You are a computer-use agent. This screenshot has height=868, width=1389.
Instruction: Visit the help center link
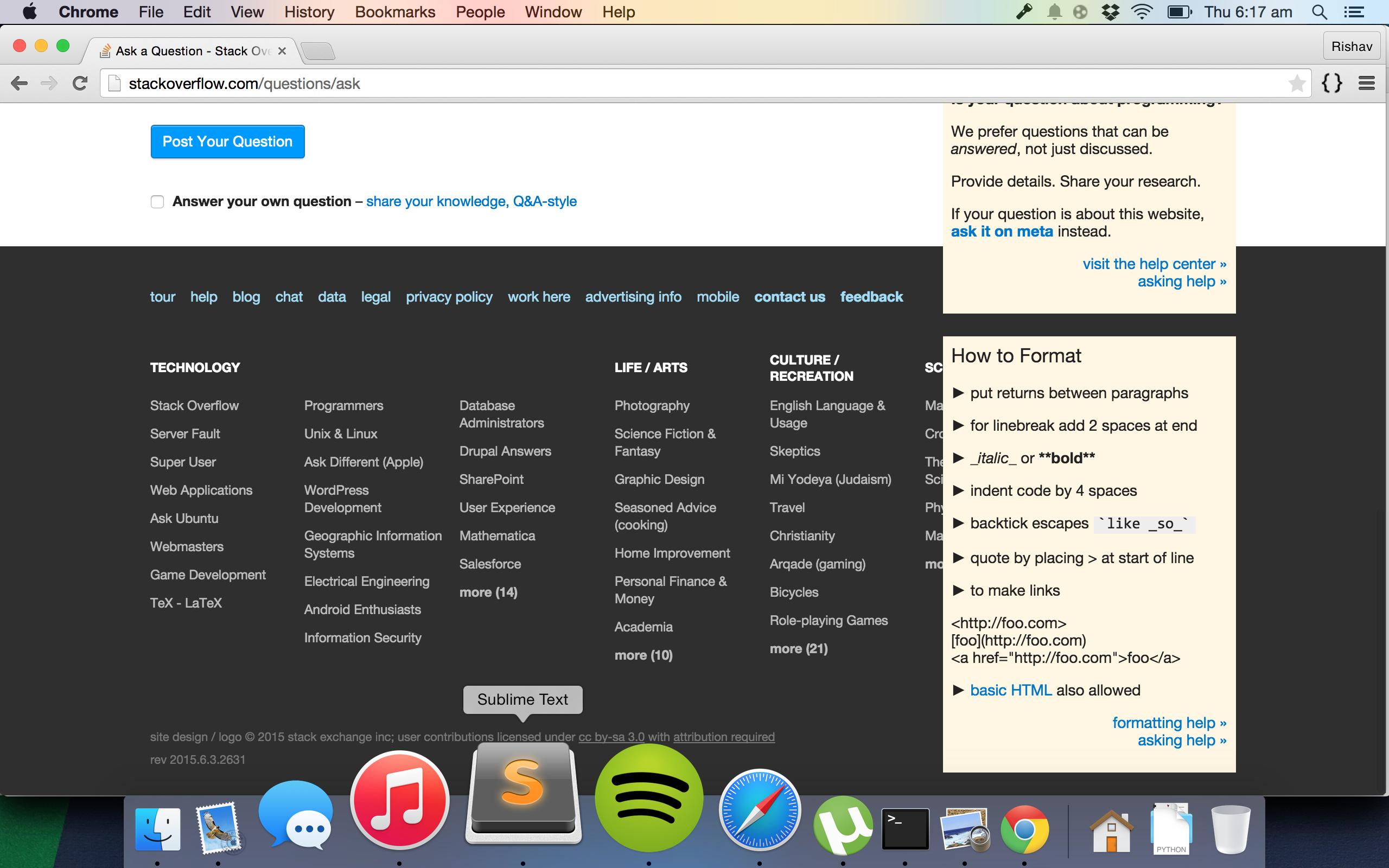1154,263
